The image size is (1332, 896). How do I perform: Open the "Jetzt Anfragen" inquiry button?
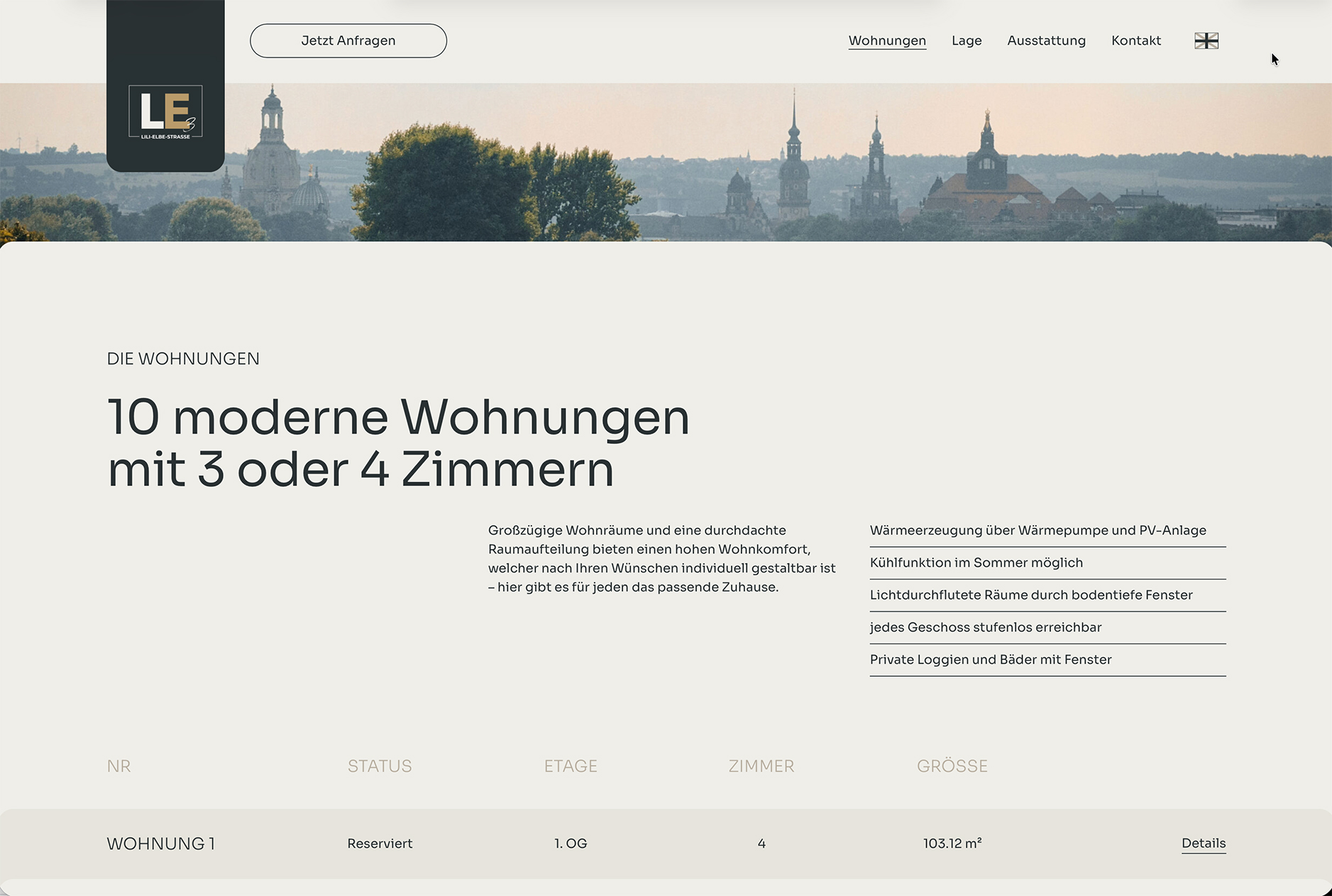point(348,40)
